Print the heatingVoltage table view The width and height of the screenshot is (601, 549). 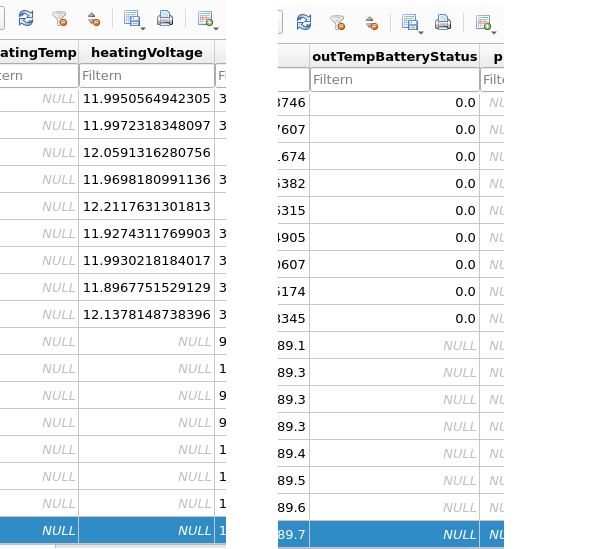pyautogui.click(x=165, y=19)
